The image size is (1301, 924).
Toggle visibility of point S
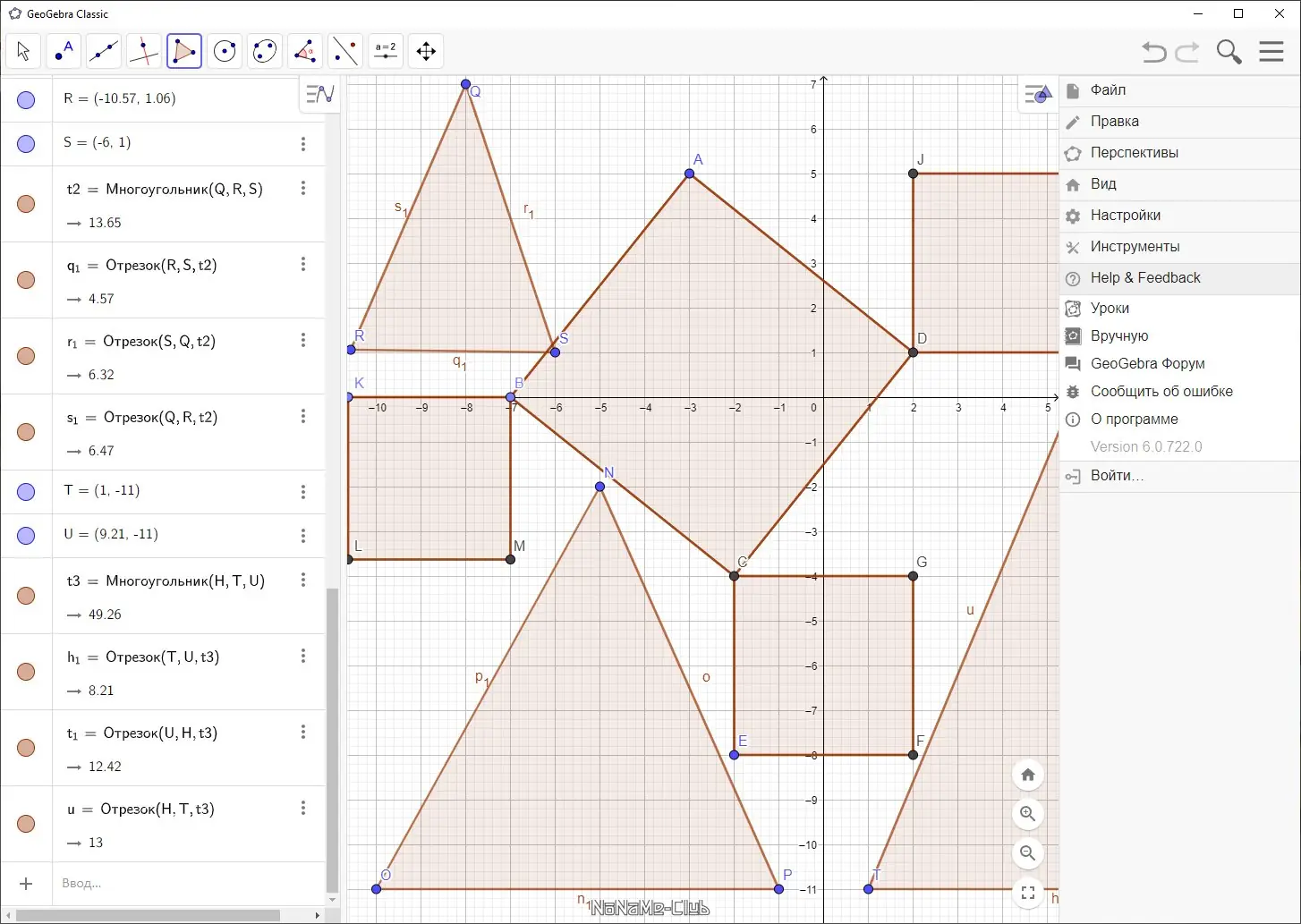point(26,143)
